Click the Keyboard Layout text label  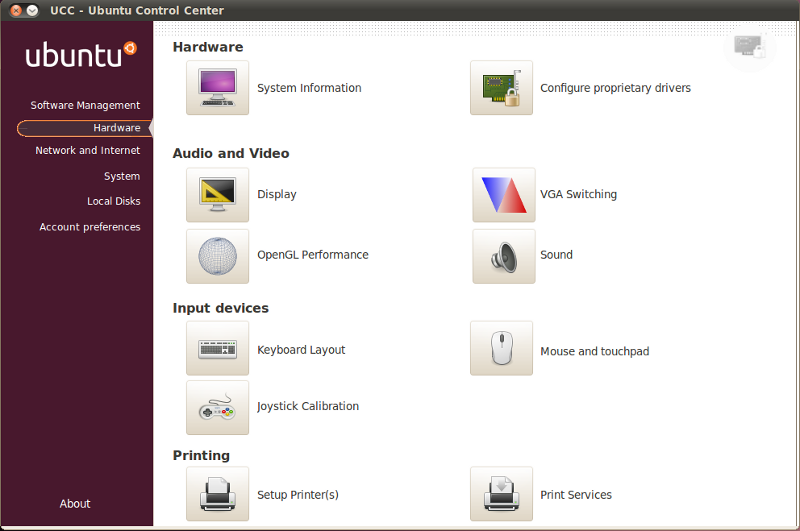[x=301, y=350]
